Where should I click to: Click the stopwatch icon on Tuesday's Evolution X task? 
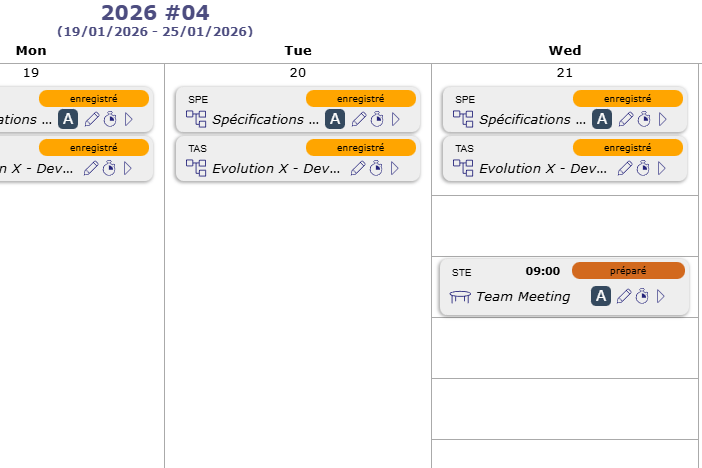pyautogui.click(x=377, y=168)
